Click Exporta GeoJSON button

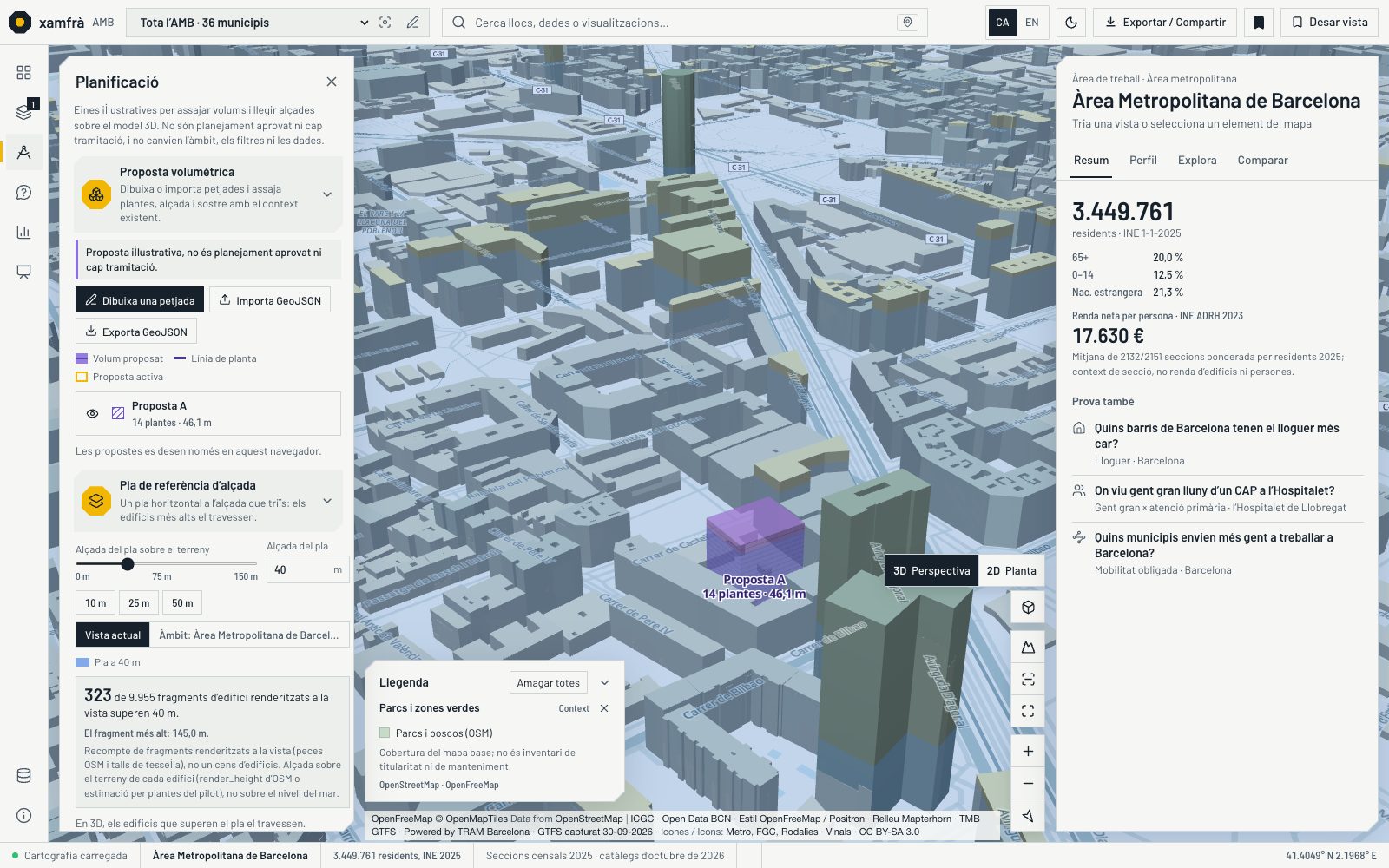click(136, 332)
